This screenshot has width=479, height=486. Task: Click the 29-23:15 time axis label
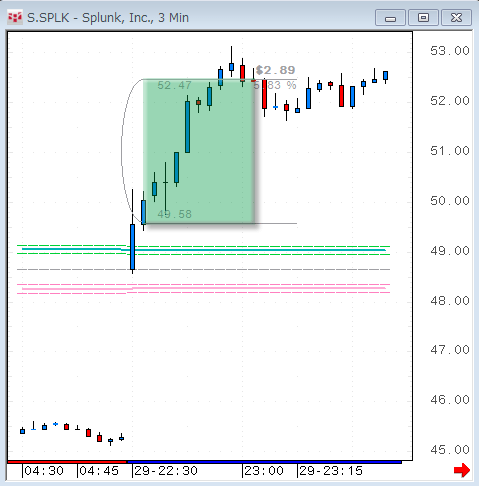click(331, 471)
